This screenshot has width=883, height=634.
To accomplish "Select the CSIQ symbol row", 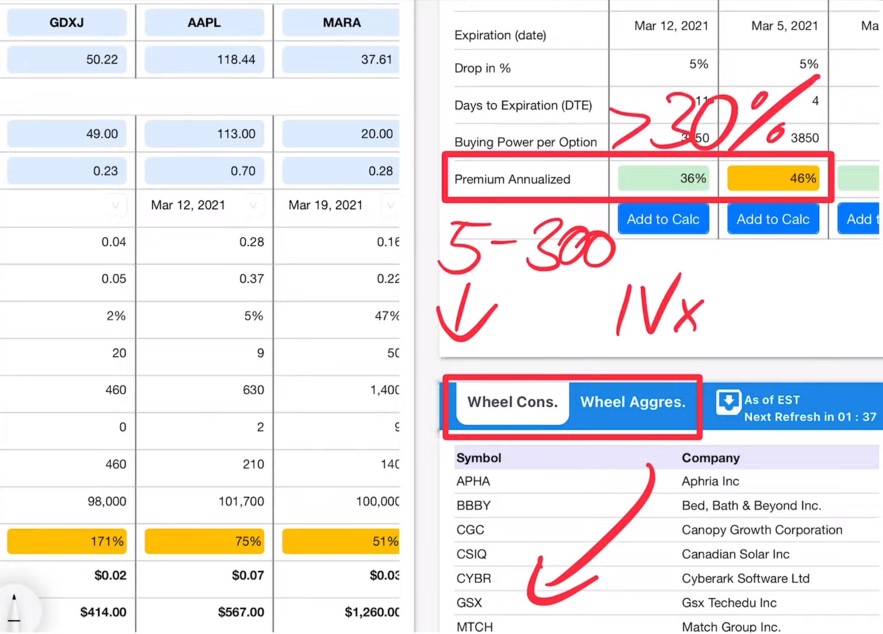I will pyautogui.click(x=471, y=554).
